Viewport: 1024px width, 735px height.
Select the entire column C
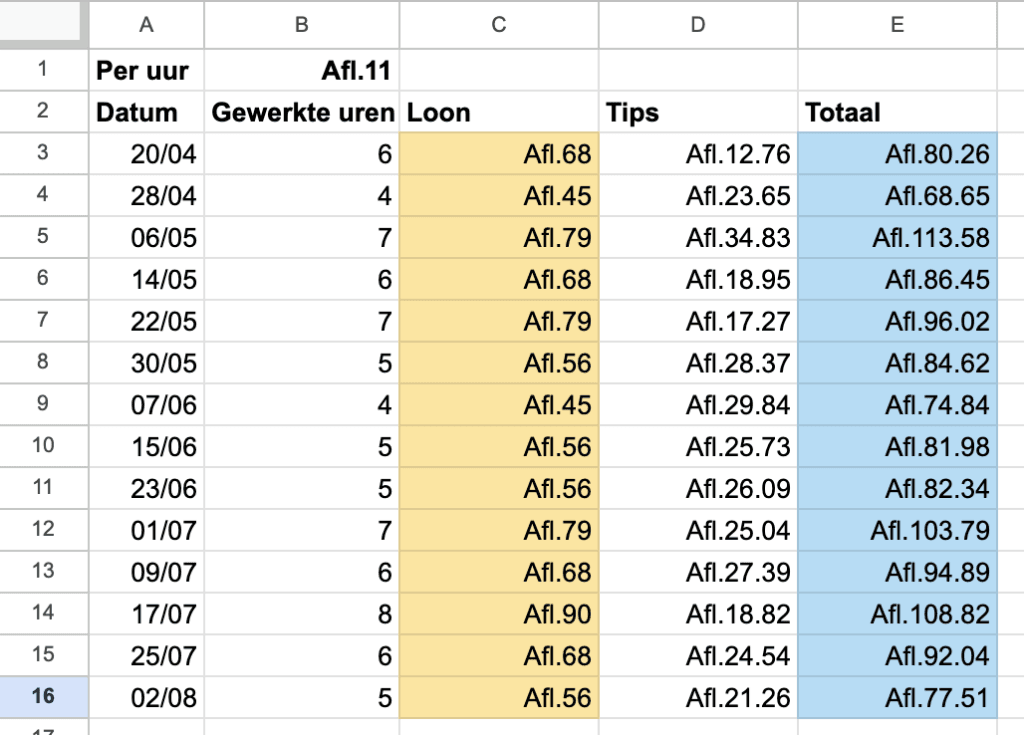499,25
